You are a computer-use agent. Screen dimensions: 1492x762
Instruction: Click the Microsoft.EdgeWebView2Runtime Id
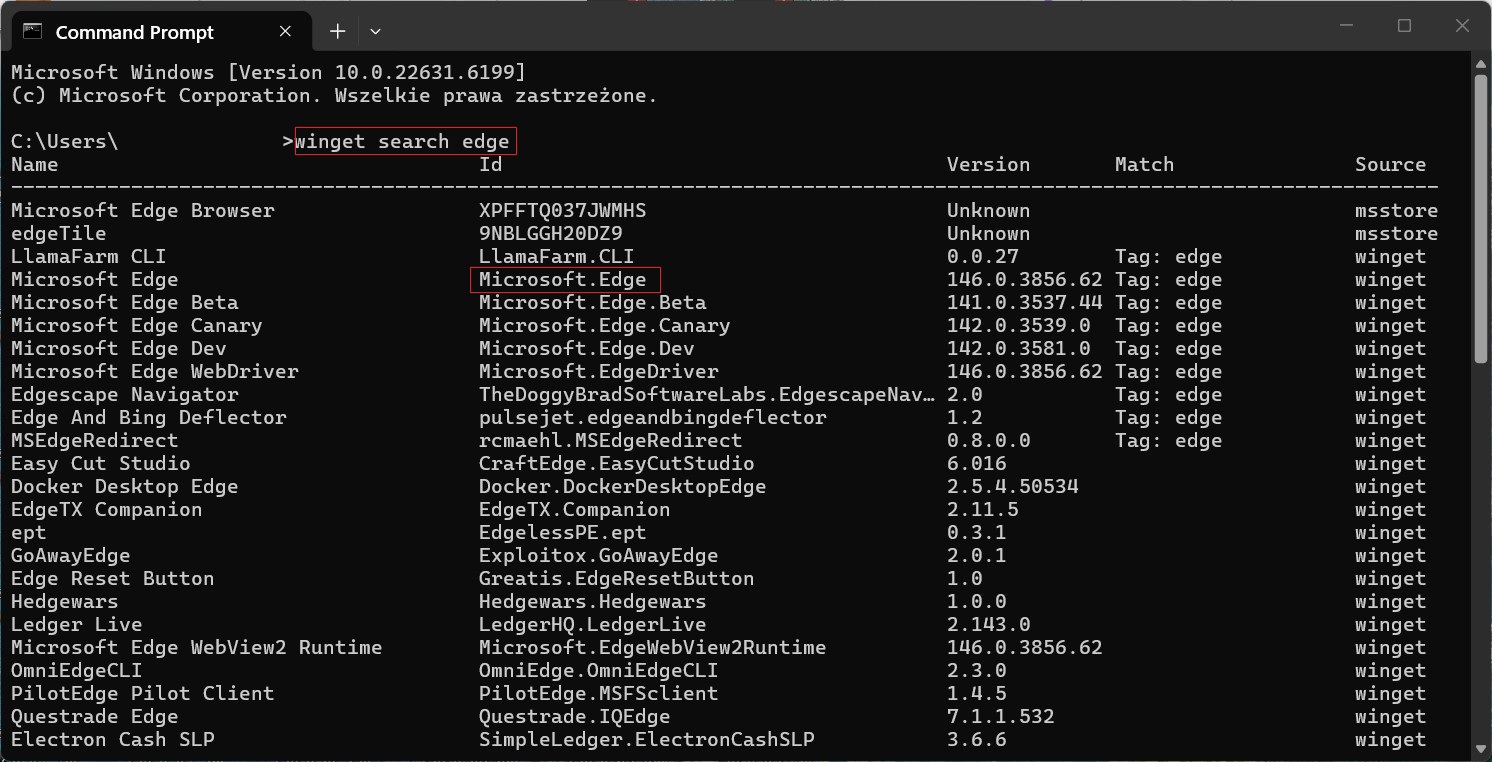[652, 648]
